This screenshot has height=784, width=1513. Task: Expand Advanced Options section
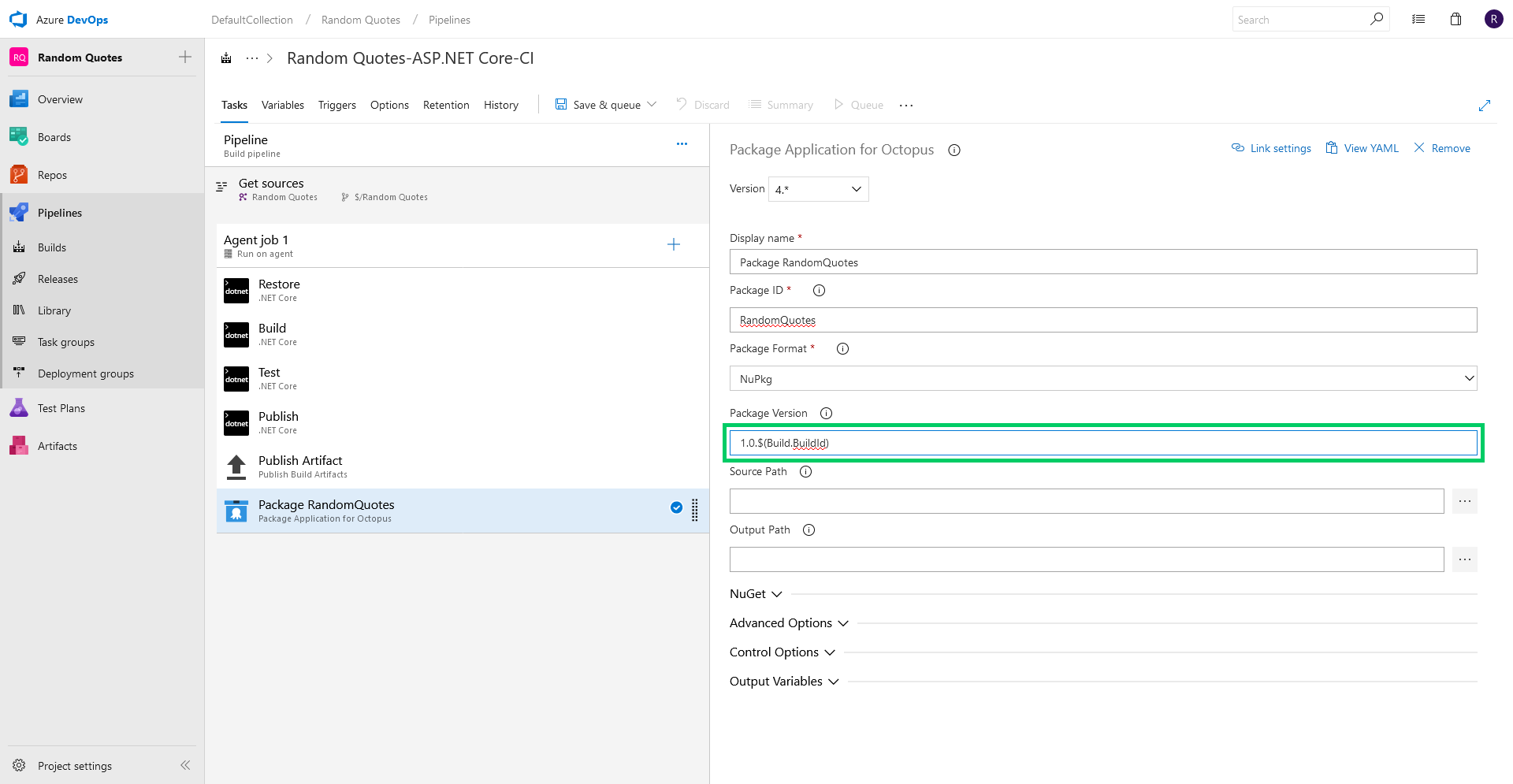point(789,623)
